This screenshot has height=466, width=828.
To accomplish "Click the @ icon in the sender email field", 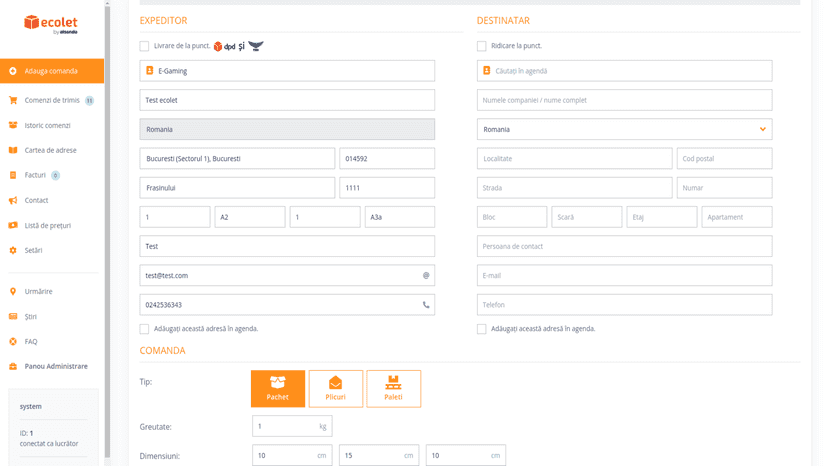I will pyautogui.click(x=426, y=275).
